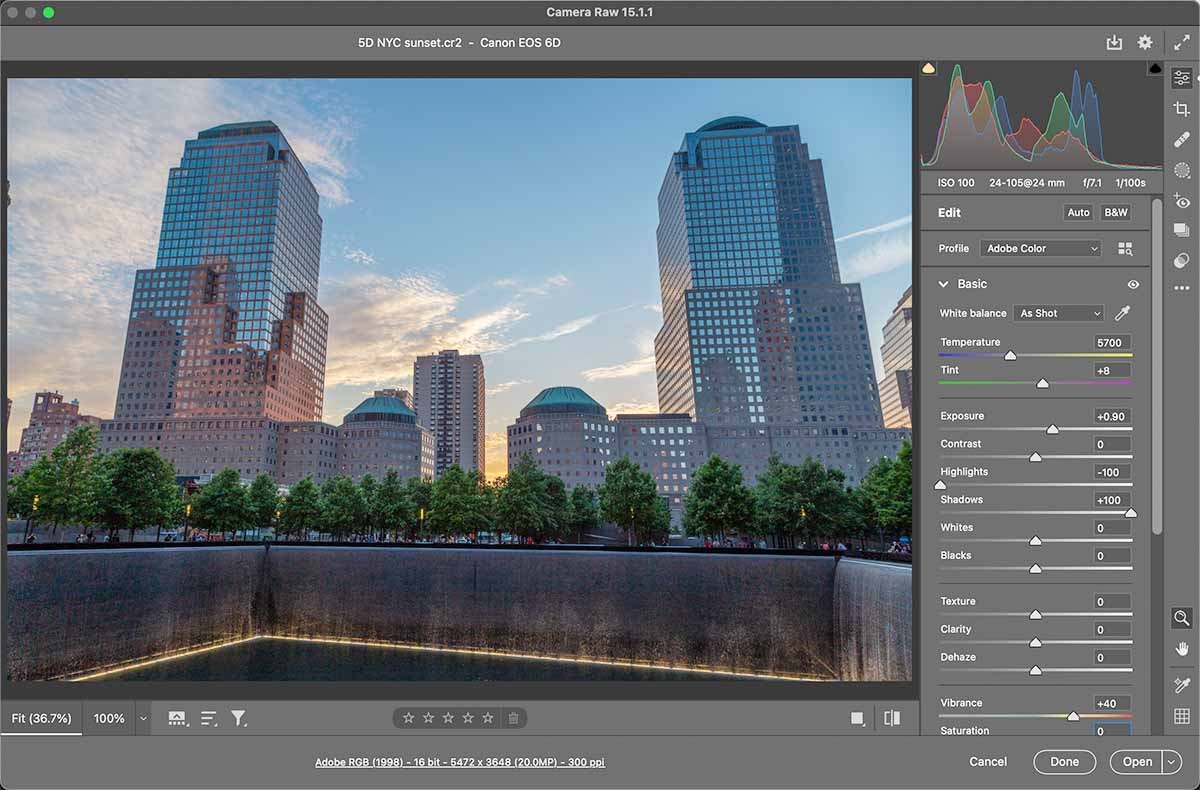Image resolution: width=1200 pixels, height=790 pixels.
Task: Open the Profile dropdown
Action: (x=1040, y=248)
